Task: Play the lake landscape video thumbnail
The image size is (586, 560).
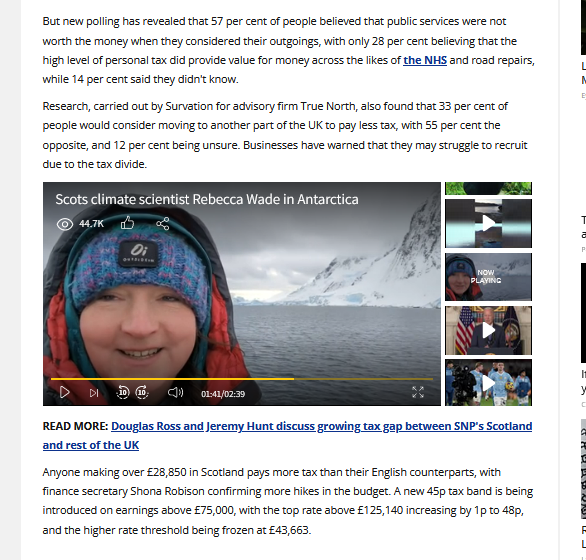Action: (488, 223)
